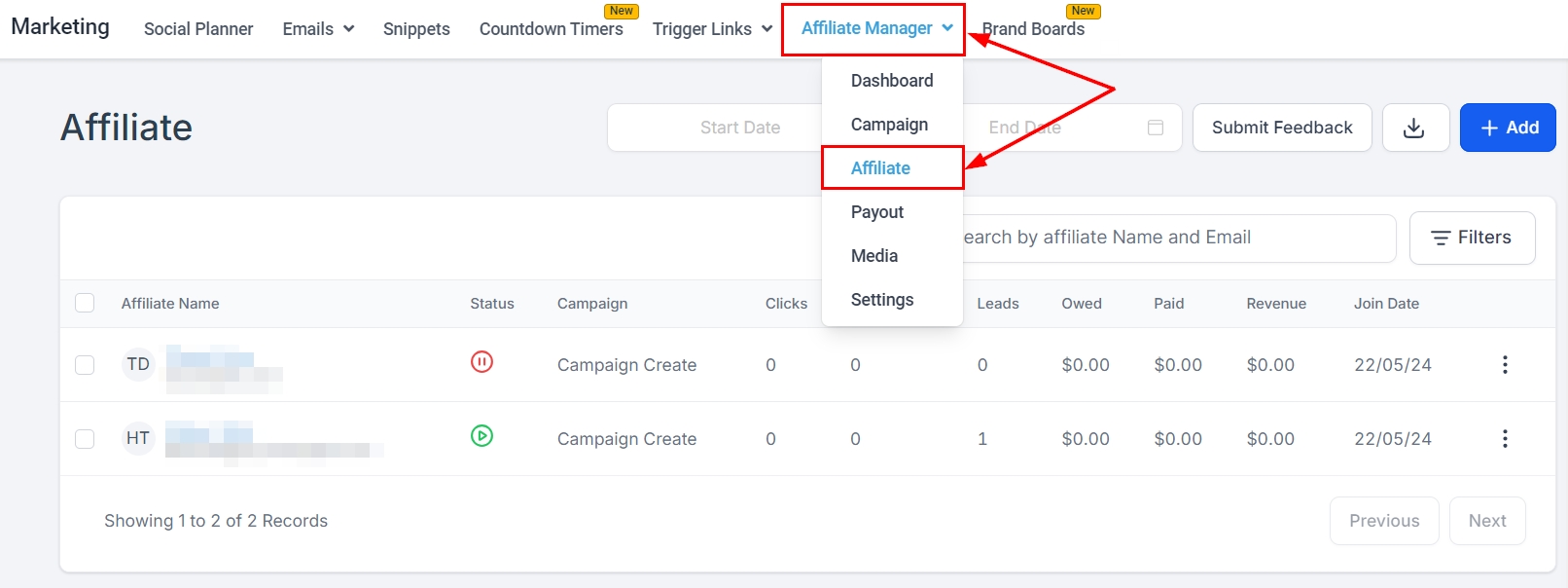1568x588 pixels.
Task: Select Payout from the dropdown menu
Action: [877, 212]
